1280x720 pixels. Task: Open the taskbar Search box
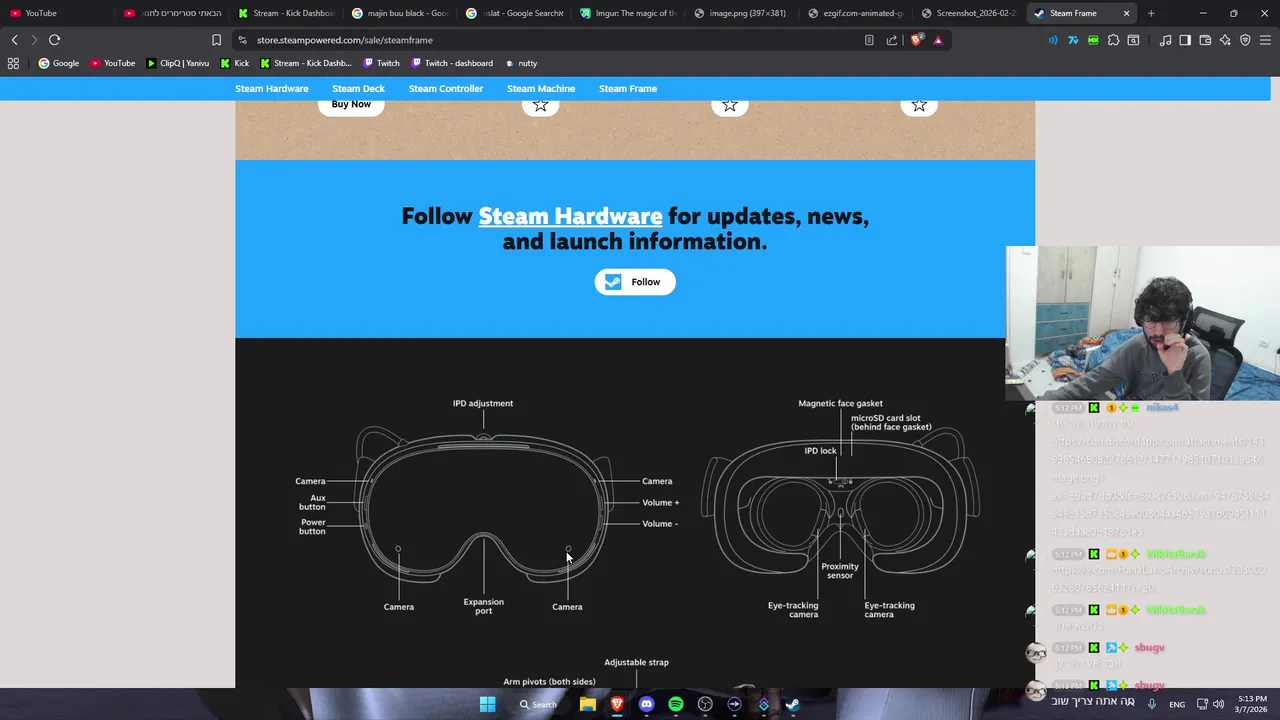[x=538, y=704]
